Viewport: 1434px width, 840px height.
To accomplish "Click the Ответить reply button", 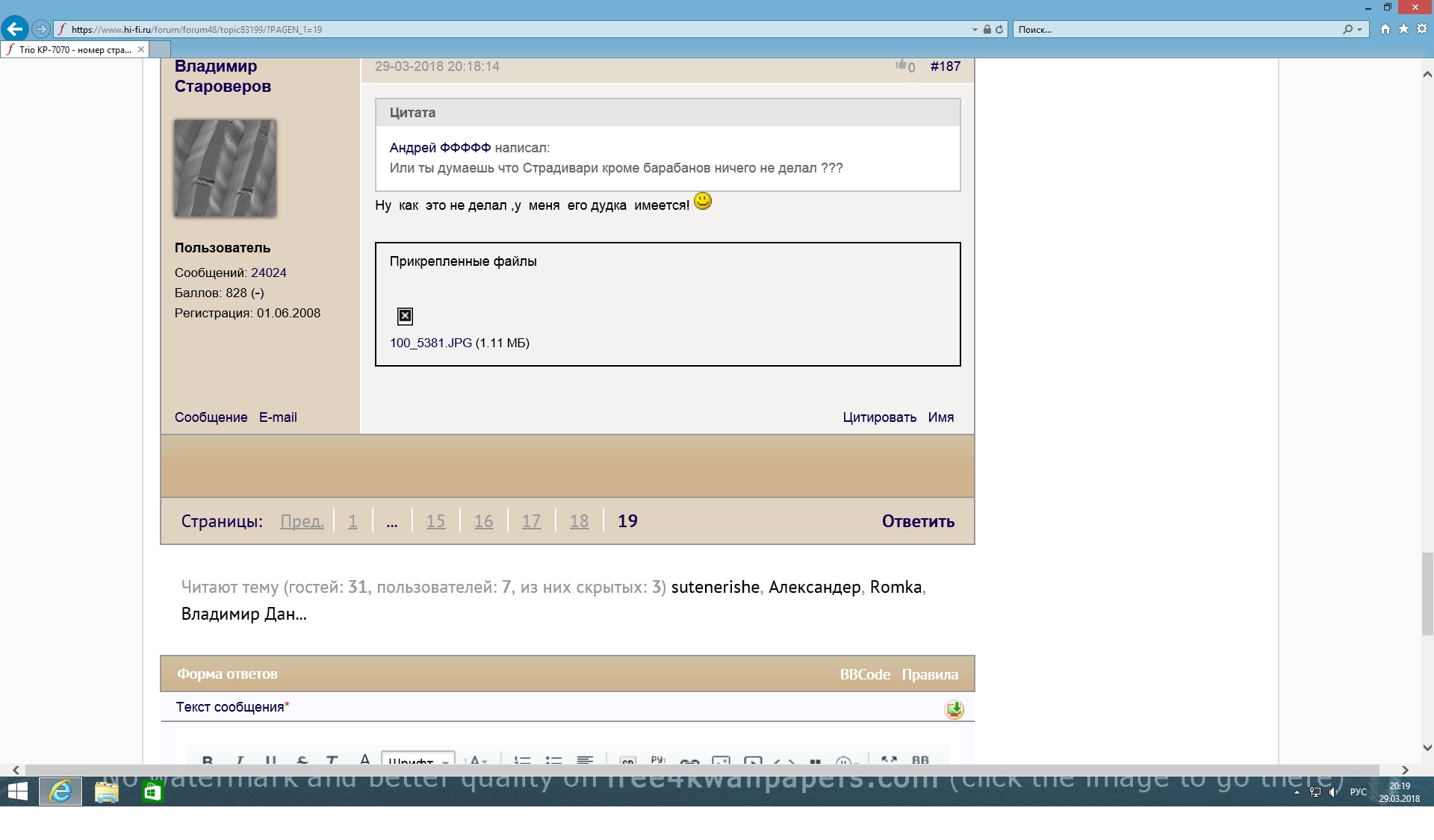I will tap(918, 521).
